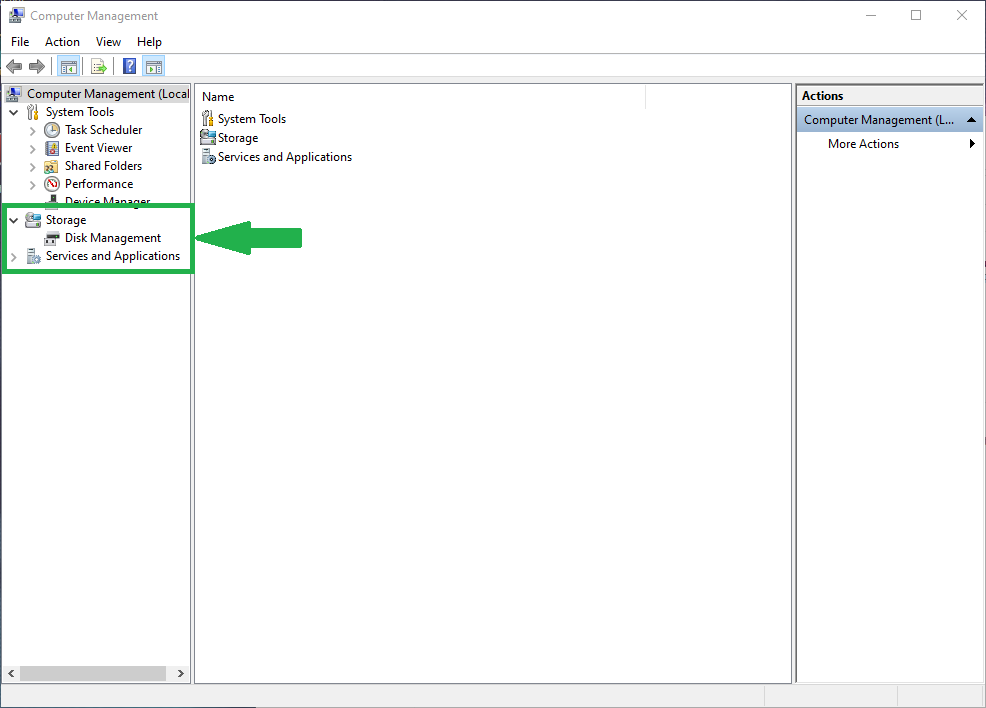Collapse the Storage tree node
This screenshot has width=986, height=708.
14,221
